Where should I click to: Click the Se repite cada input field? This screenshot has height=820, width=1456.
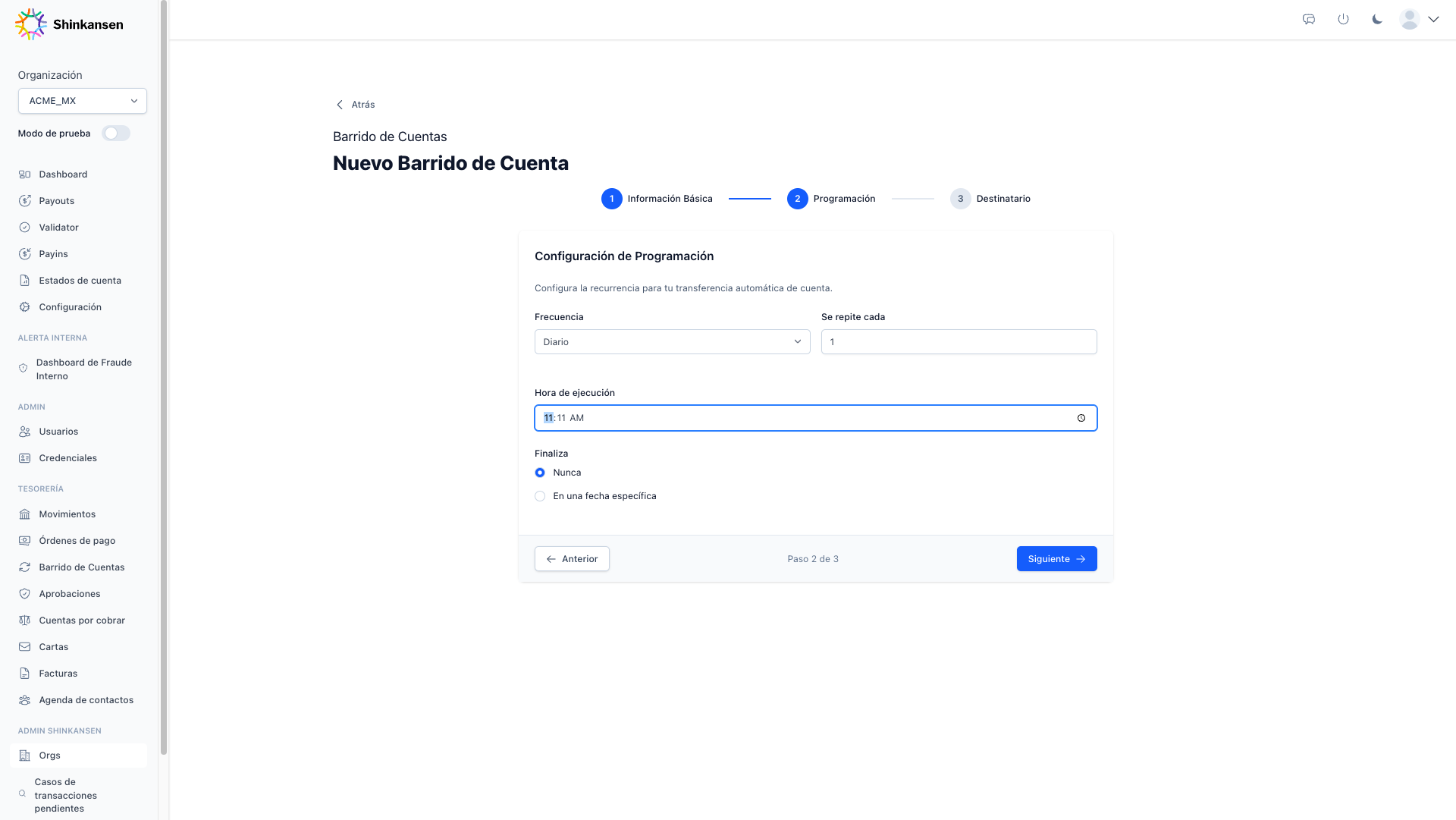(x=959, y=342)
